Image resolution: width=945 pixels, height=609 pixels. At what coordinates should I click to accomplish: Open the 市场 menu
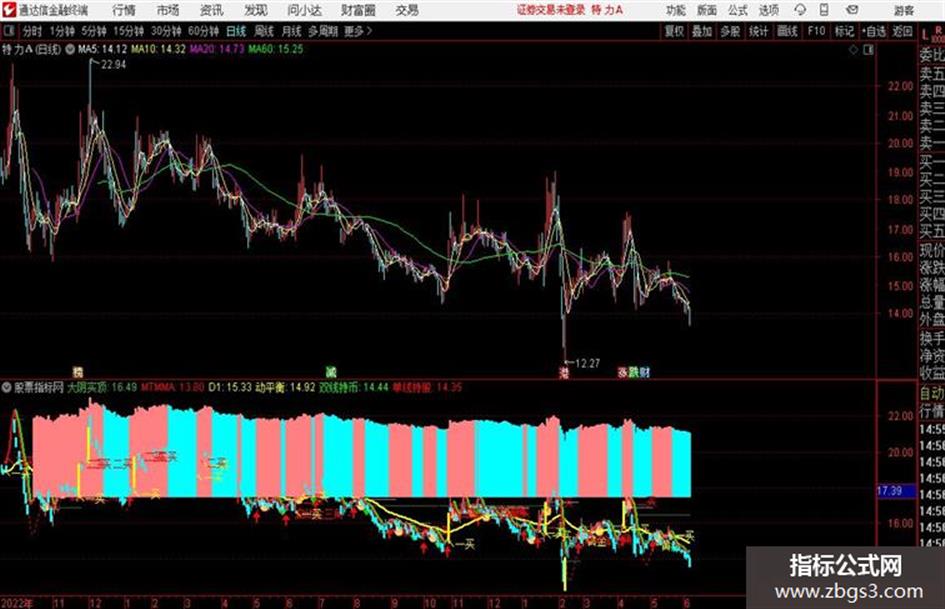click(x=168, y=10)
